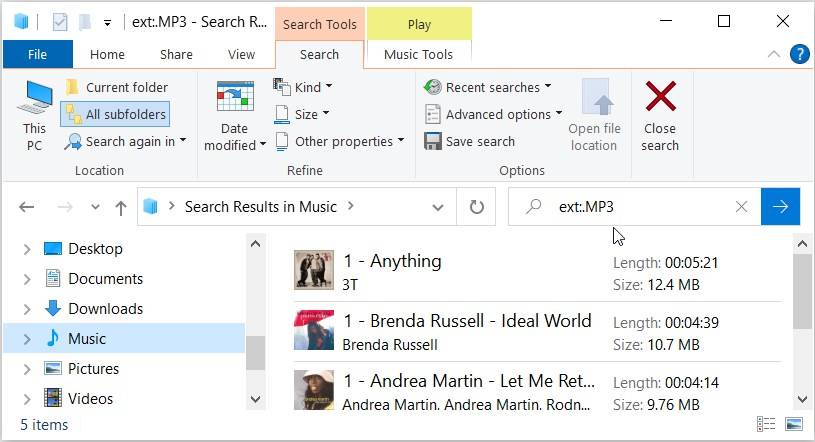
Task: Click the ext:.MP3 search box
Action: pos(634,207)
